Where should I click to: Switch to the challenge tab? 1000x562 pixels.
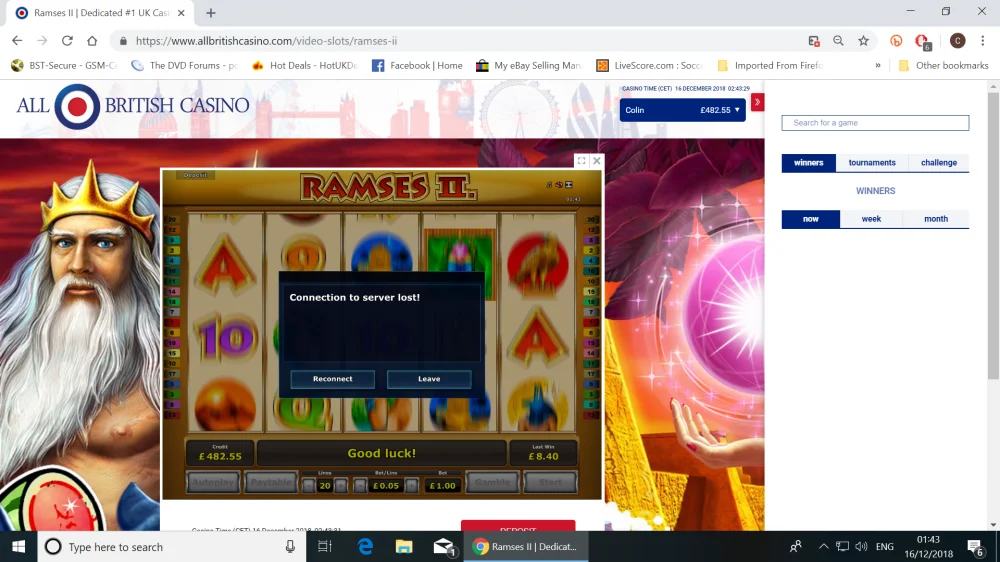(939, 163)
